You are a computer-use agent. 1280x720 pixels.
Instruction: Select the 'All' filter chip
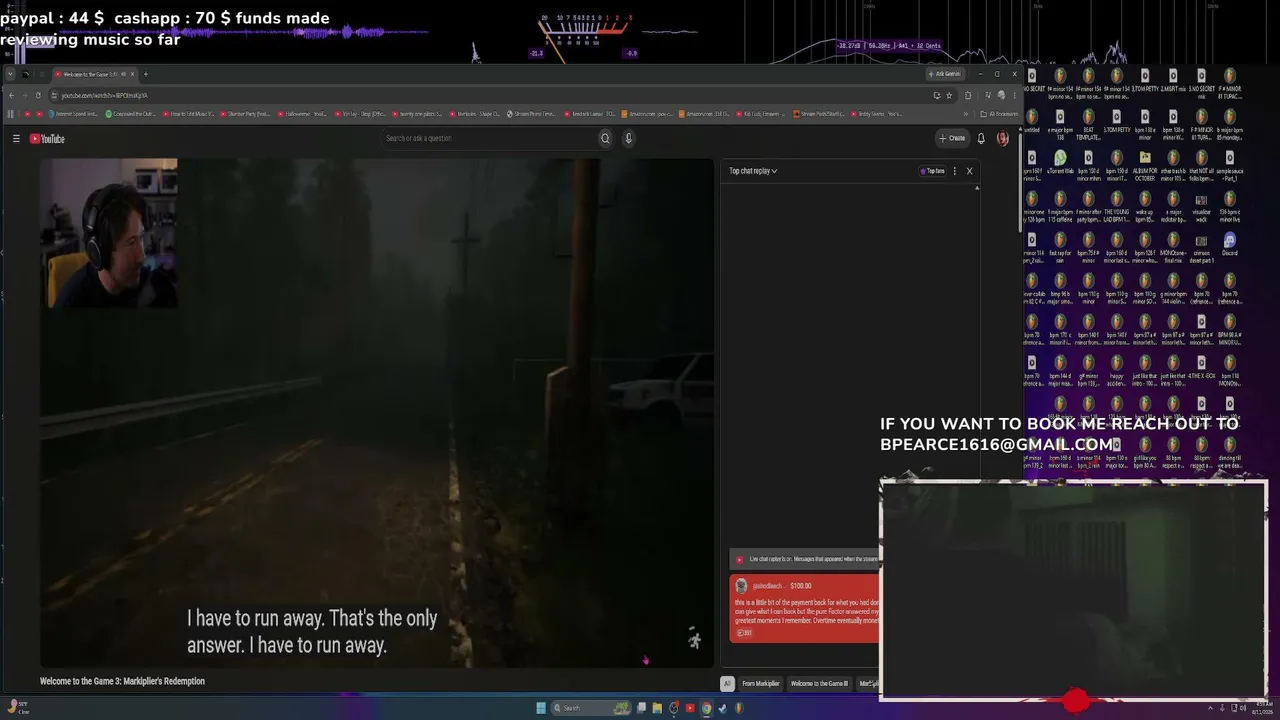click(727, 684)
